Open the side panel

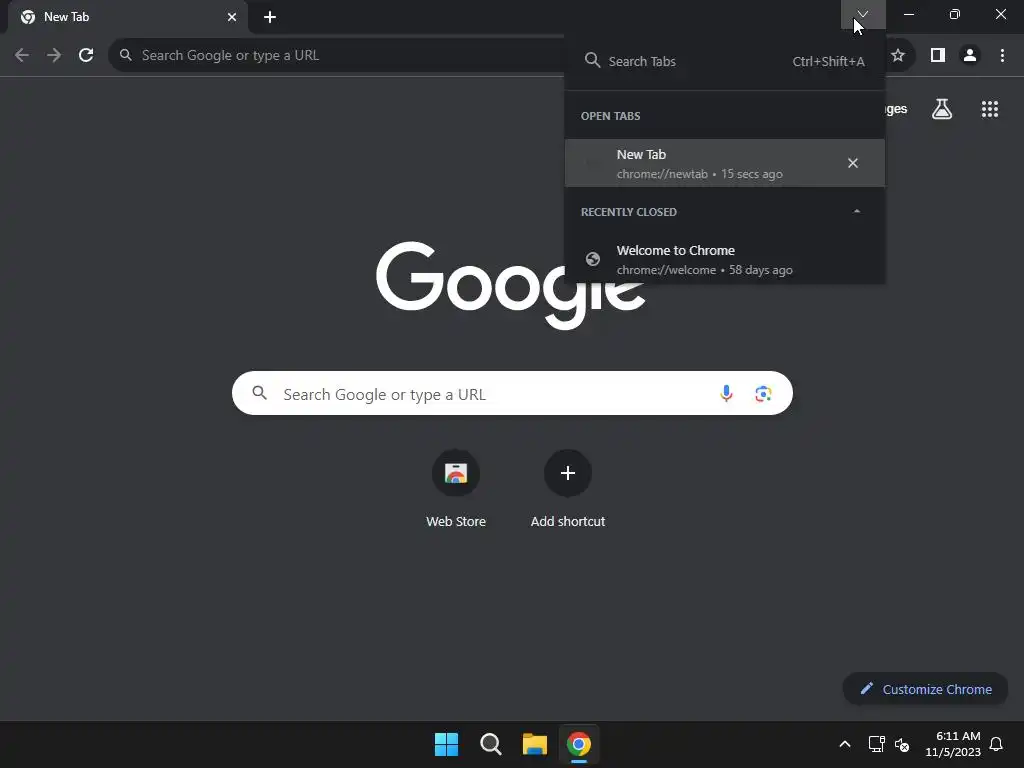tap(938, 56)
